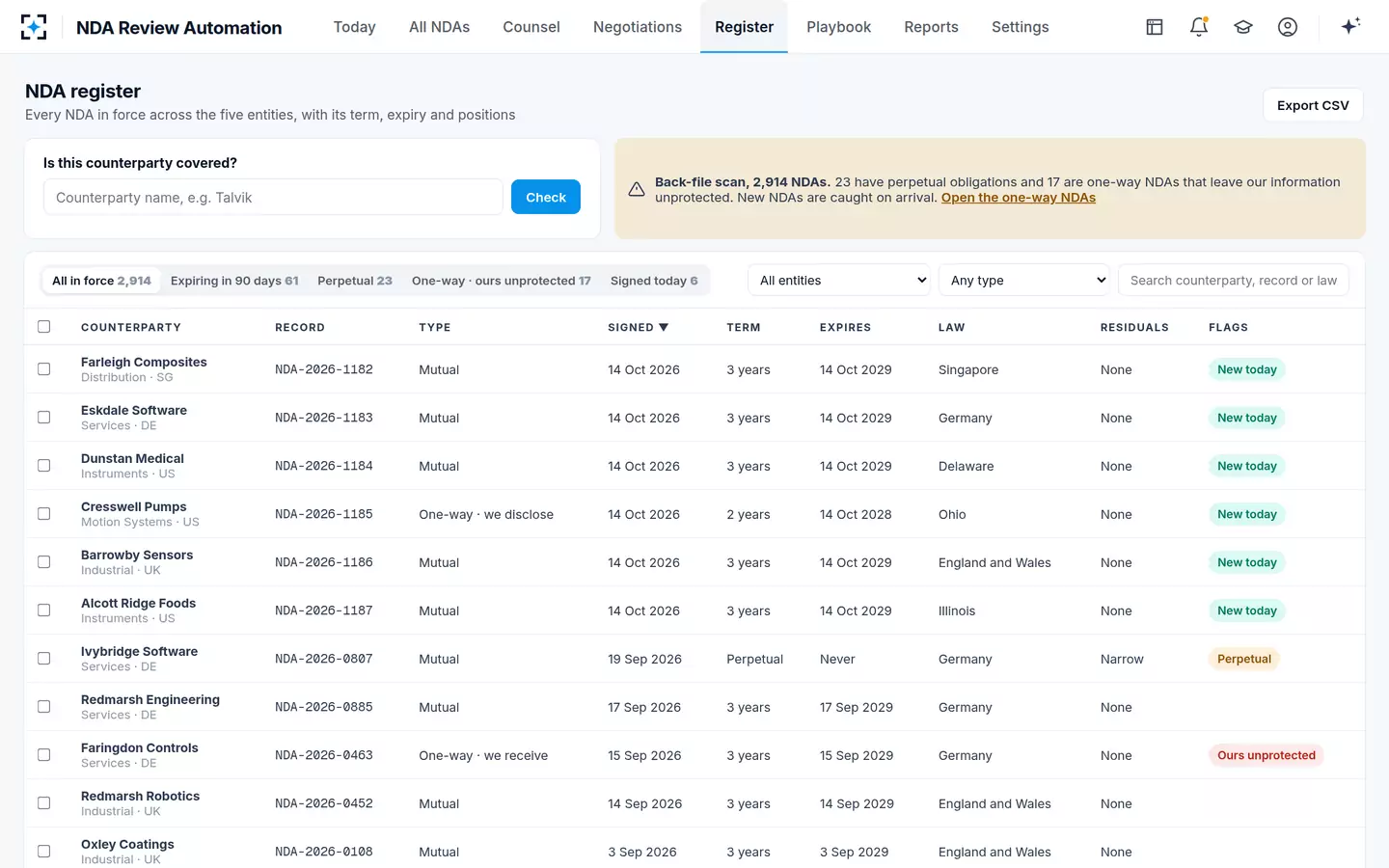Click the Check button
1389x868 pixels.
coord(546,197)
